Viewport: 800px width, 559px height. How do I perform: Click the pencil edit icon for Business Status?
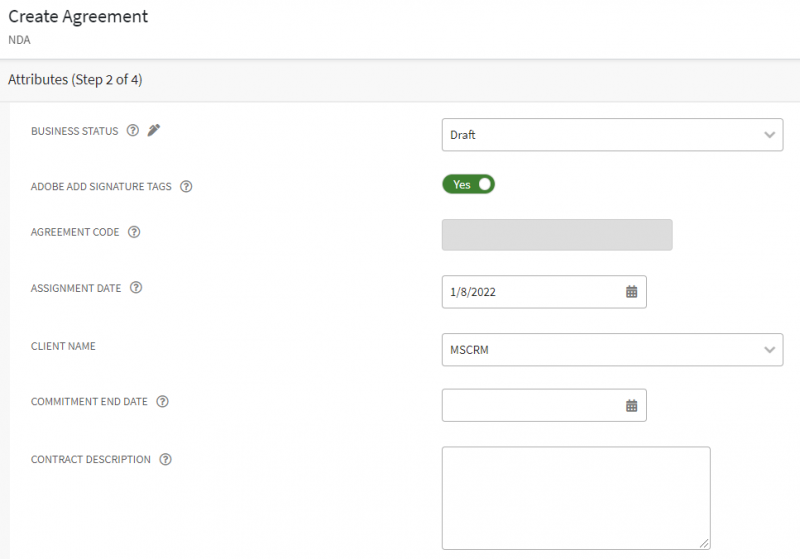click(153, 131)
